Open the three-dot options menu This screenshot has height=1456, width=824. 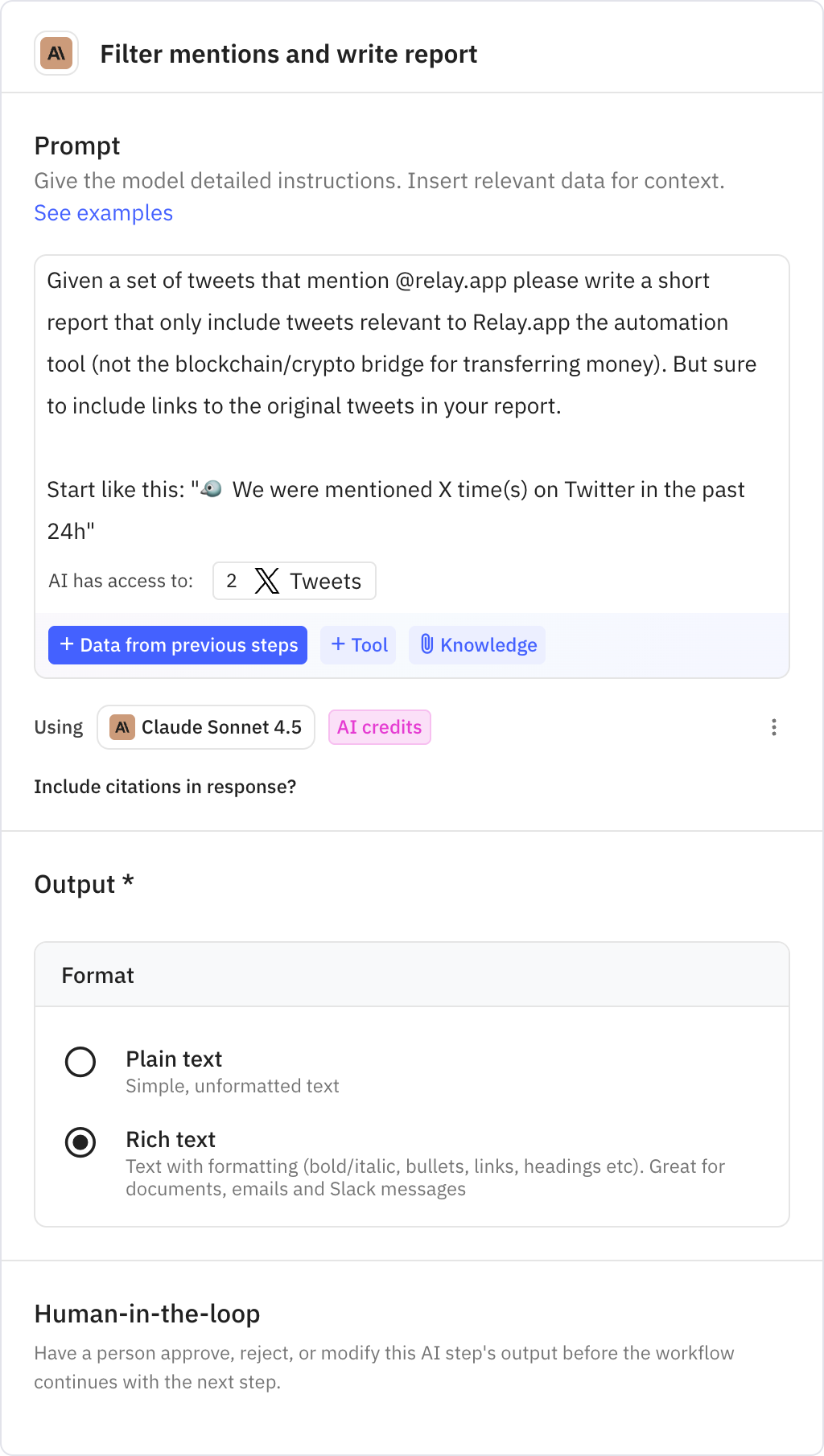click(773, 726)
